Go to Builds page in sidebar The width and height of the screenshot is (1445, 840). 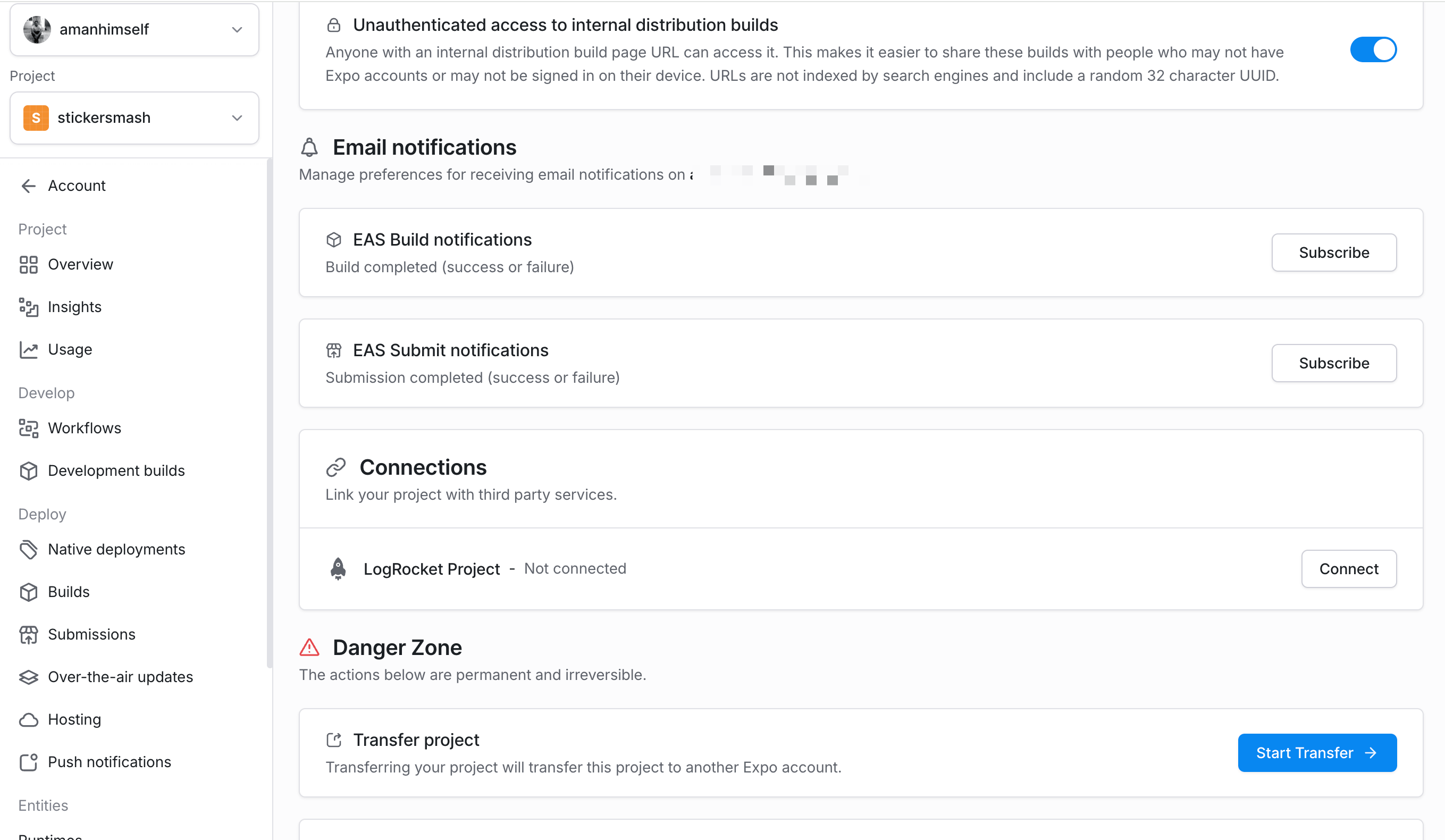[69, 592]
